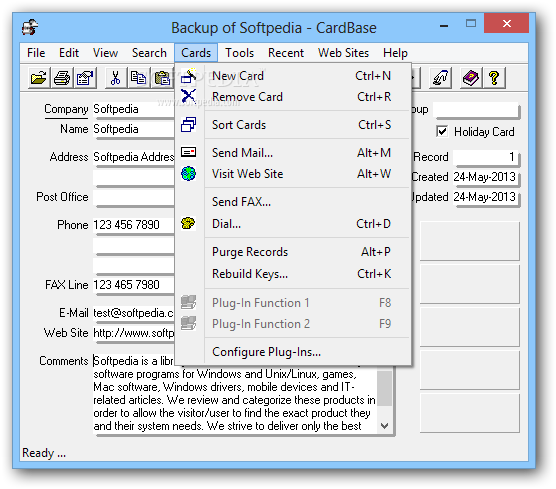The width and height of the screenshot is (556, 489).
Task: Click the FAX Line field 123 465 7980
Action: click(x=134, y=284)
